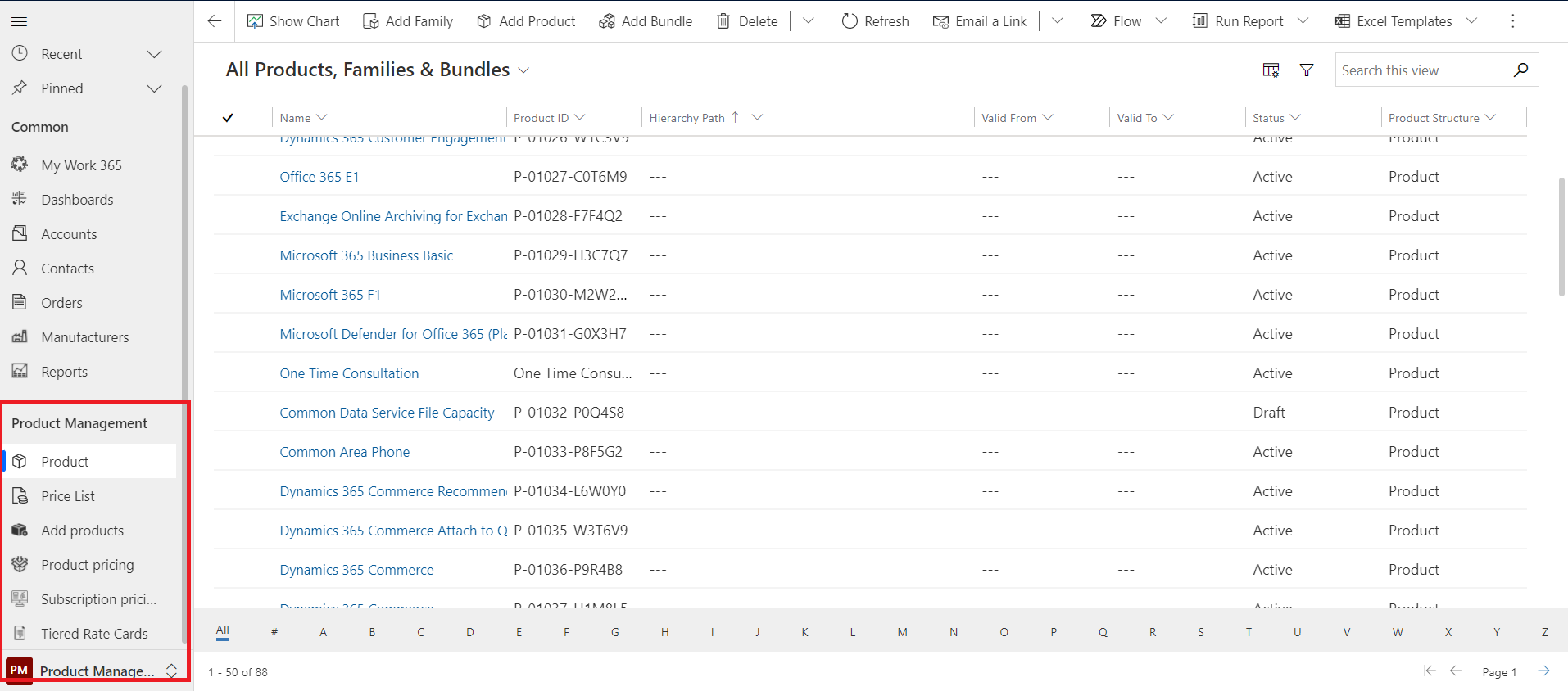This screenshot has width=1568, height=691.
Task: Open the Exchange Online Archiving product record
Action: coord(393,216)
